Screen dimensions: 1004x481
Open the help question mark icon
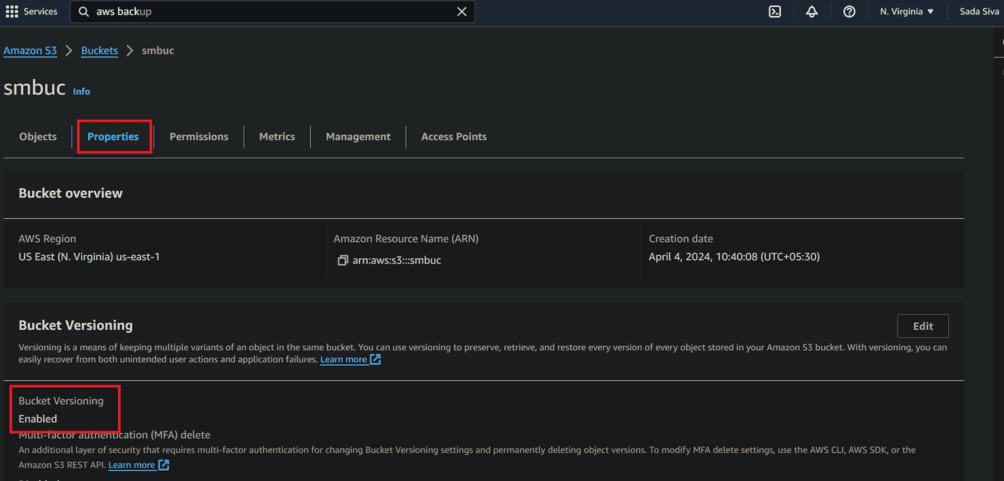[x=849, y=12]
